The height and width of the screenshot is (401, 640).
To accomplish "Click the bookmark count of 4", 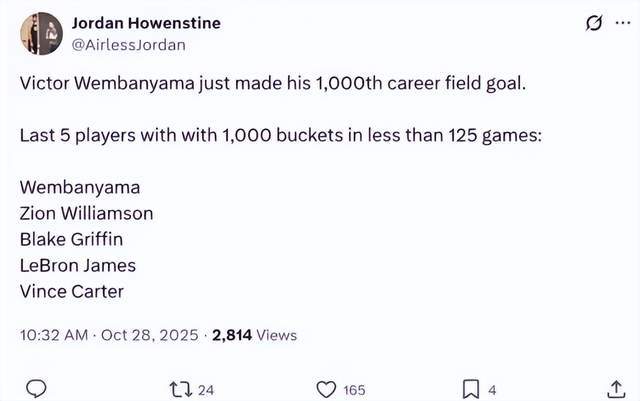I will [x=493, y=390].
